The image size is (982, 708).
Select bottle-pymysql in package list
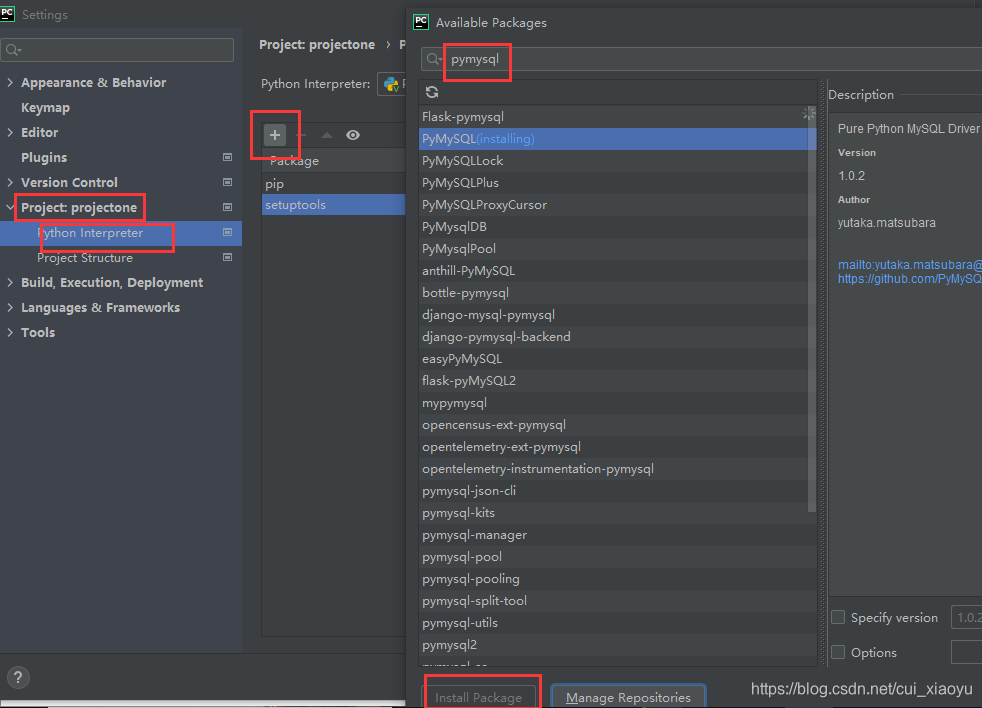tap(618, 293)
